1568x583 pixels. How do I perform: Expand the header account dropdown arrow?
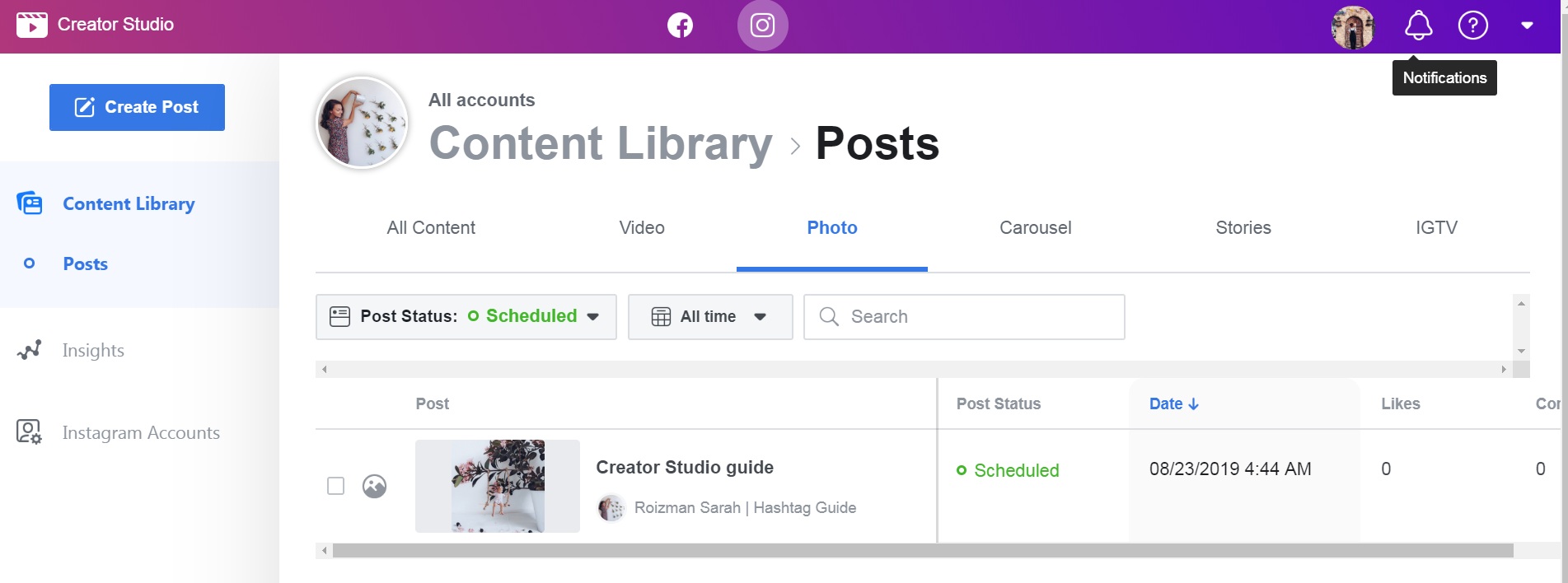pyautogui.click(x=1527, y=26)
